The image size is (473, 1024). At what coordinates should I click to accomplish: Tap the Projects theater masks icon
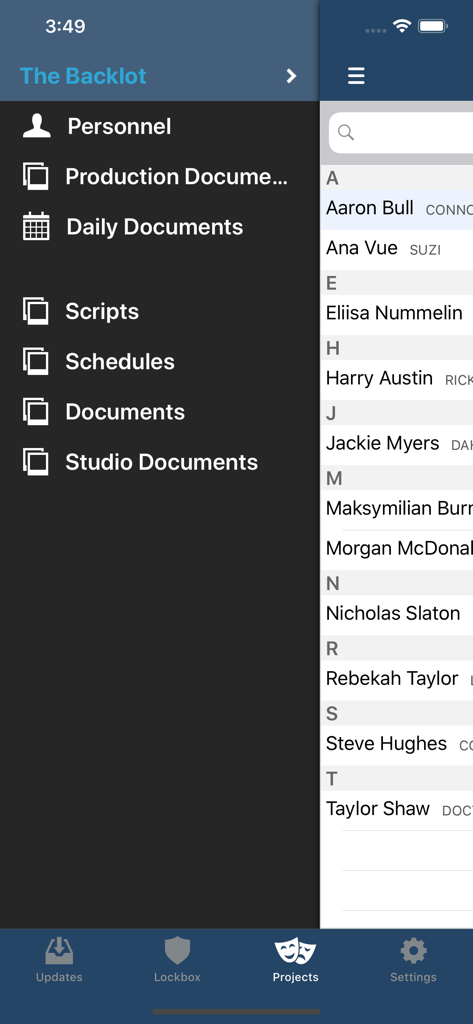coord(295,951)
